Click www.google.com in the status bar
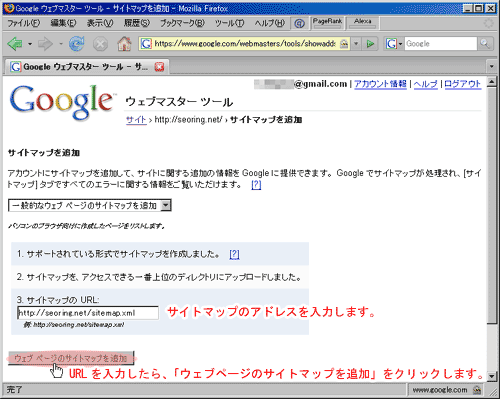This screenshot has height=399, width=500. pyautogui.click(x=439, y=389)
